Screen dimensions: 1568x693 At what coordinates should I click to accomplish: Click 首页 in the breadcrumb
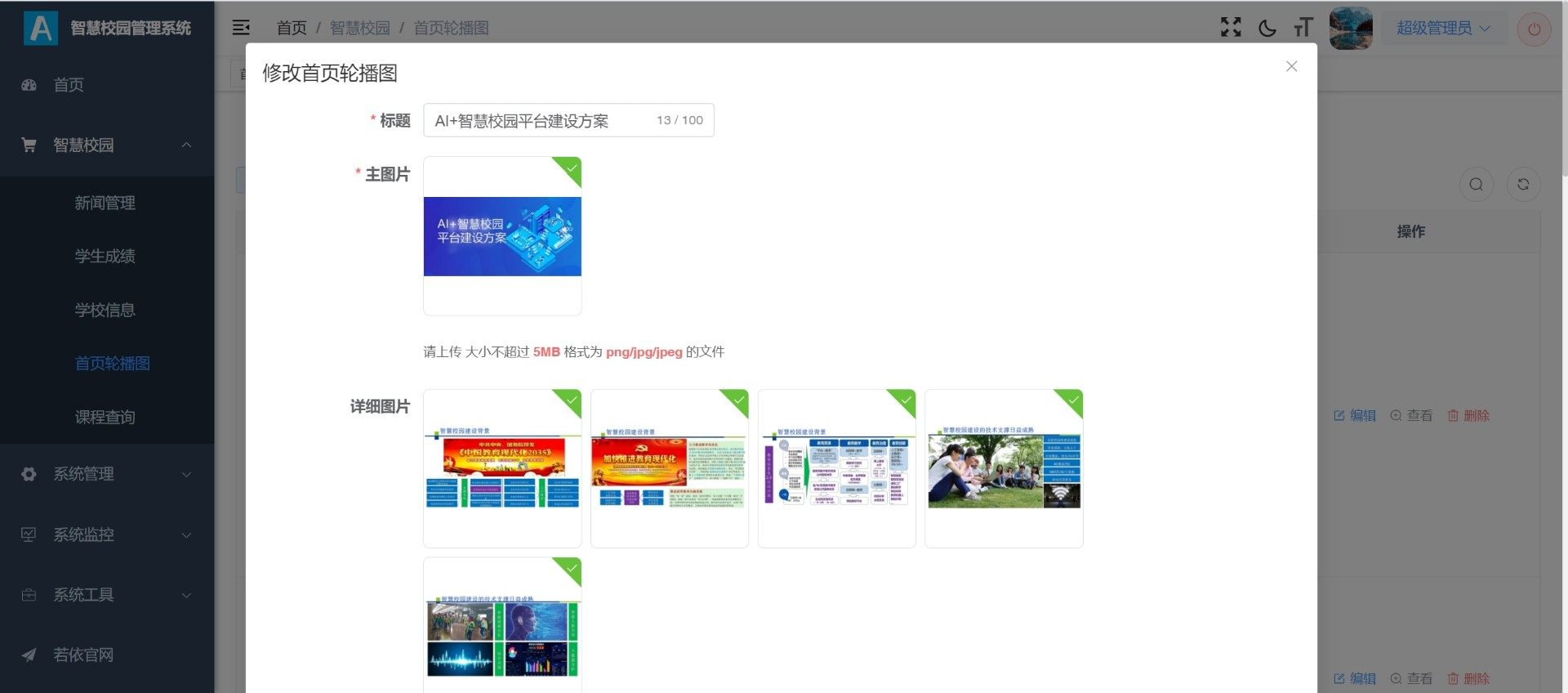[x=292, y=28]
